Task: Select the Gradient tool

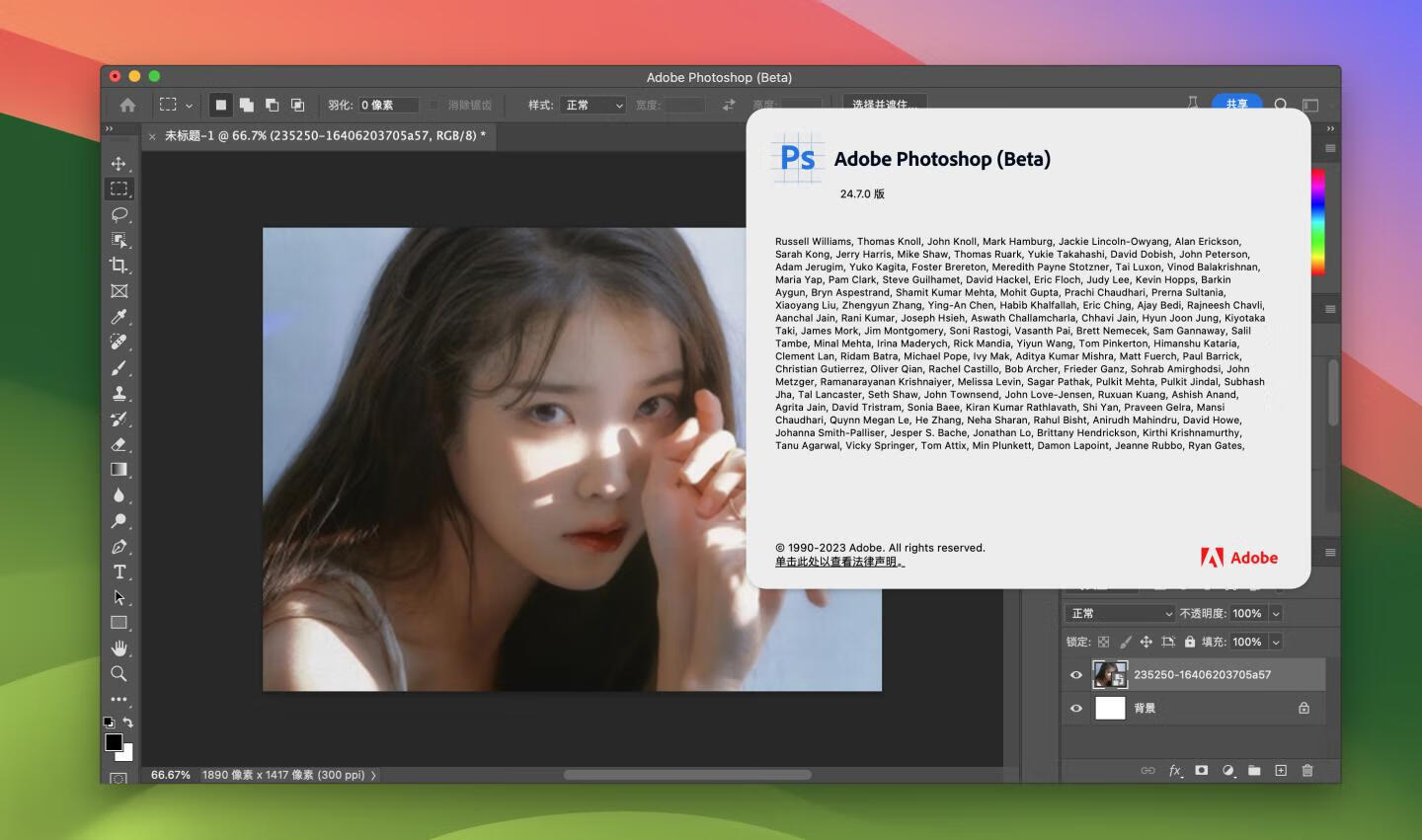Action: [x=118, y=470]
